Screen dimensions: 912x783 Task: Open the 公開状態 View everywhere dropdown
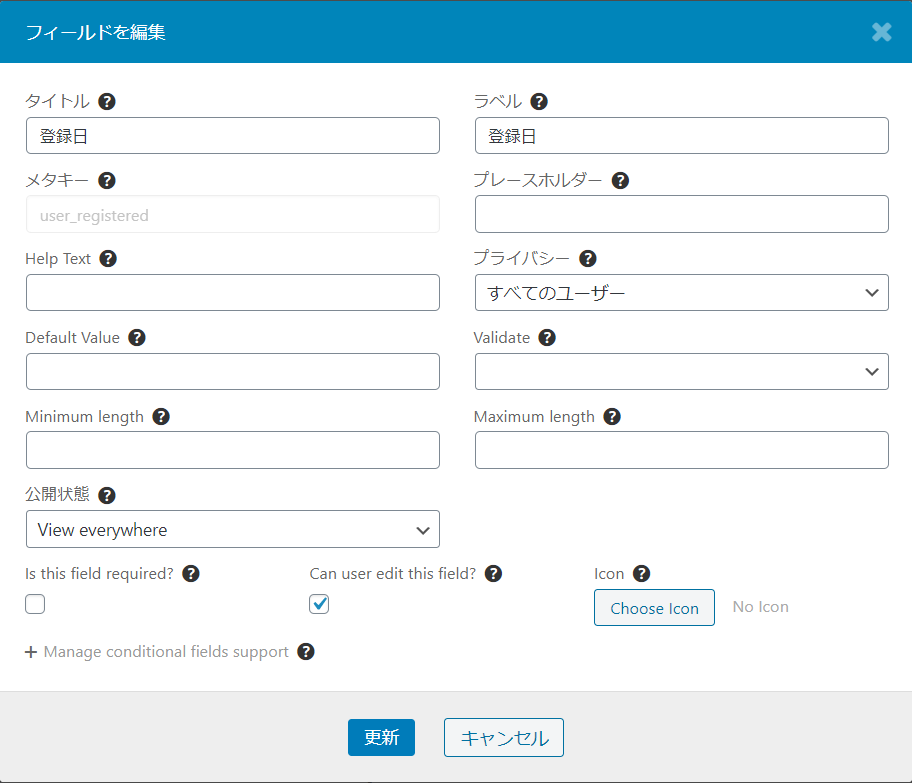[x=233, y=529]
